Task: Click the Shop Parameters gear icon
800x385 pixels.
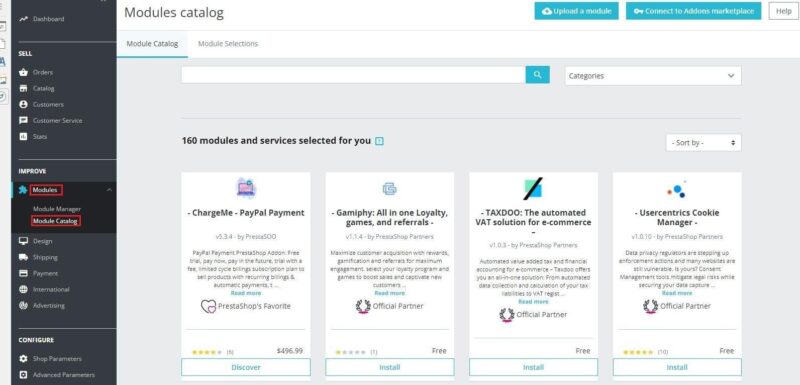Action: click(x=23, y=358)
